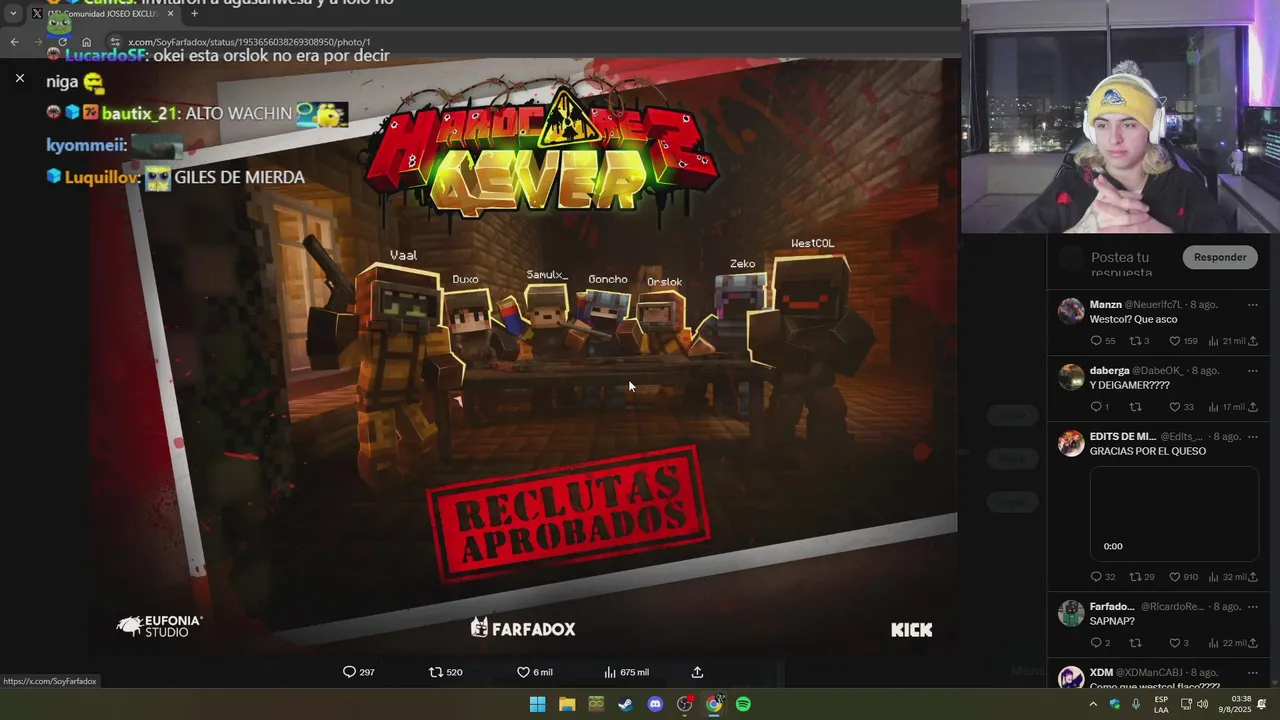1280x720 pixels.
Task: Open more options on XDM's reply
Action: click(x=1252, y=672)
